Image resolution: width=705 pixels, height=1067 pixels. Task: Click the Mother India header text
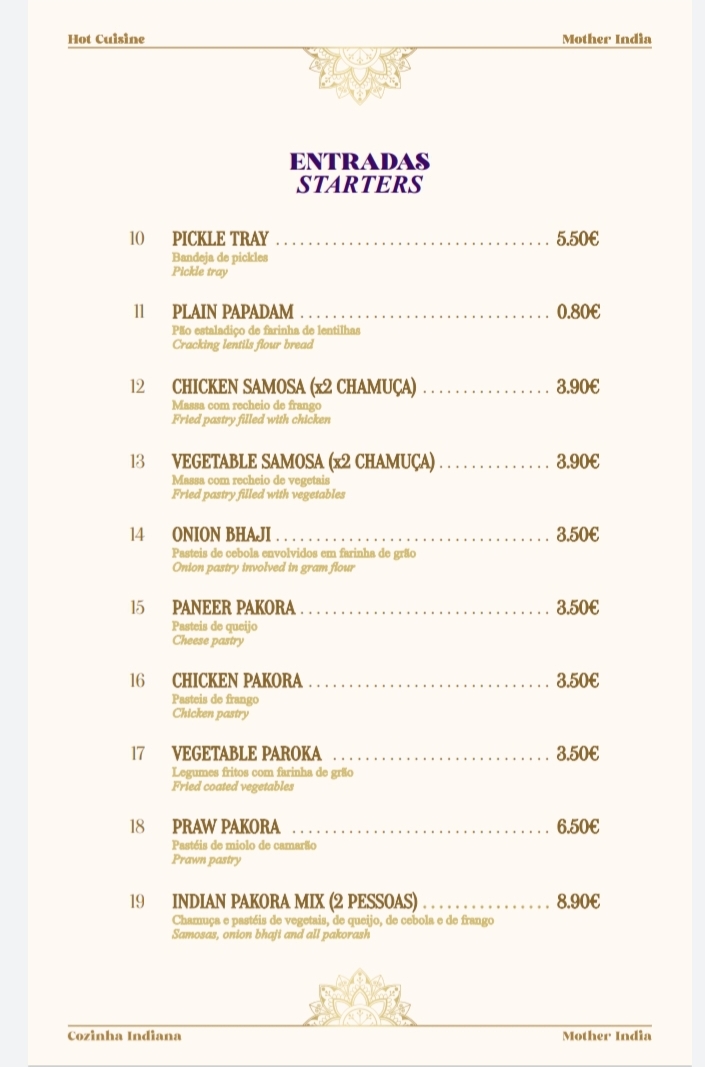tap(606, 39)
